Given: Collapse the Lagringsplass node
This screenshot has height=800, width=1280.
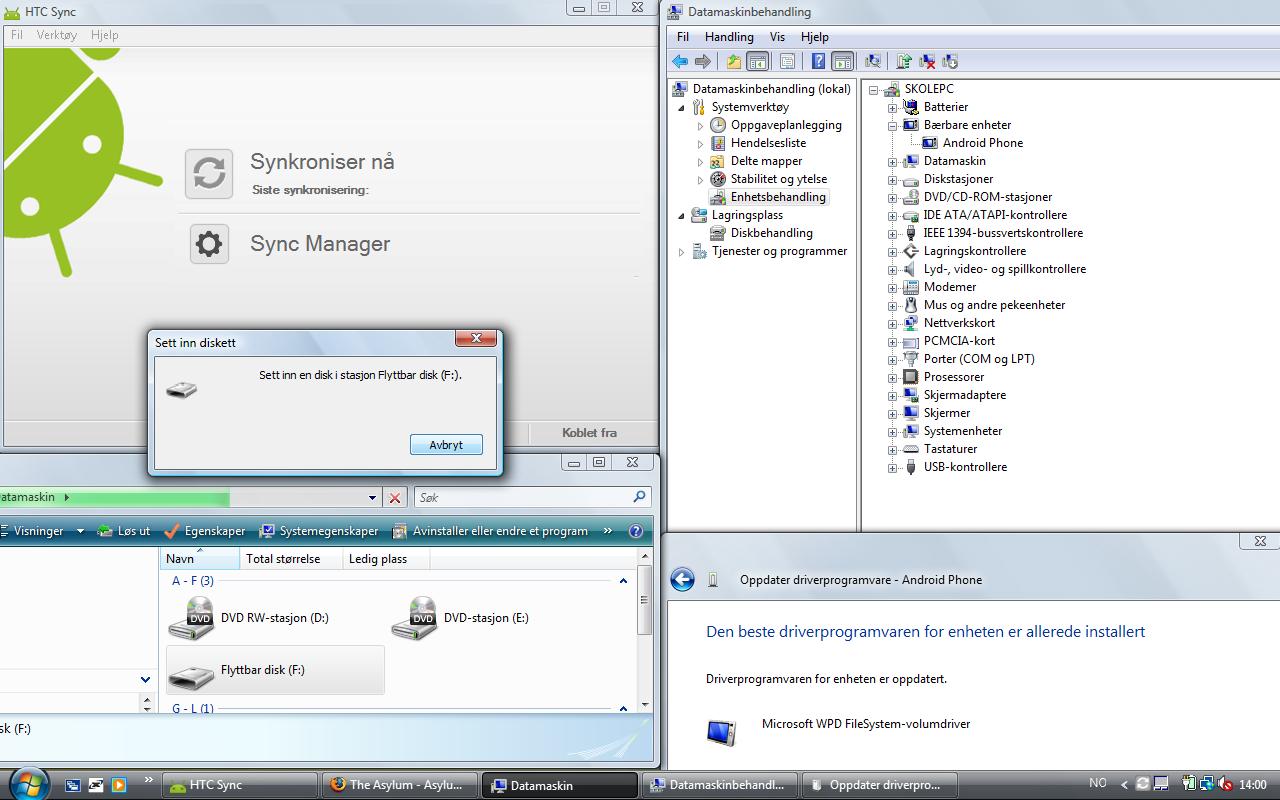Looking at the screenshot, I should click(x=682, y=216).
